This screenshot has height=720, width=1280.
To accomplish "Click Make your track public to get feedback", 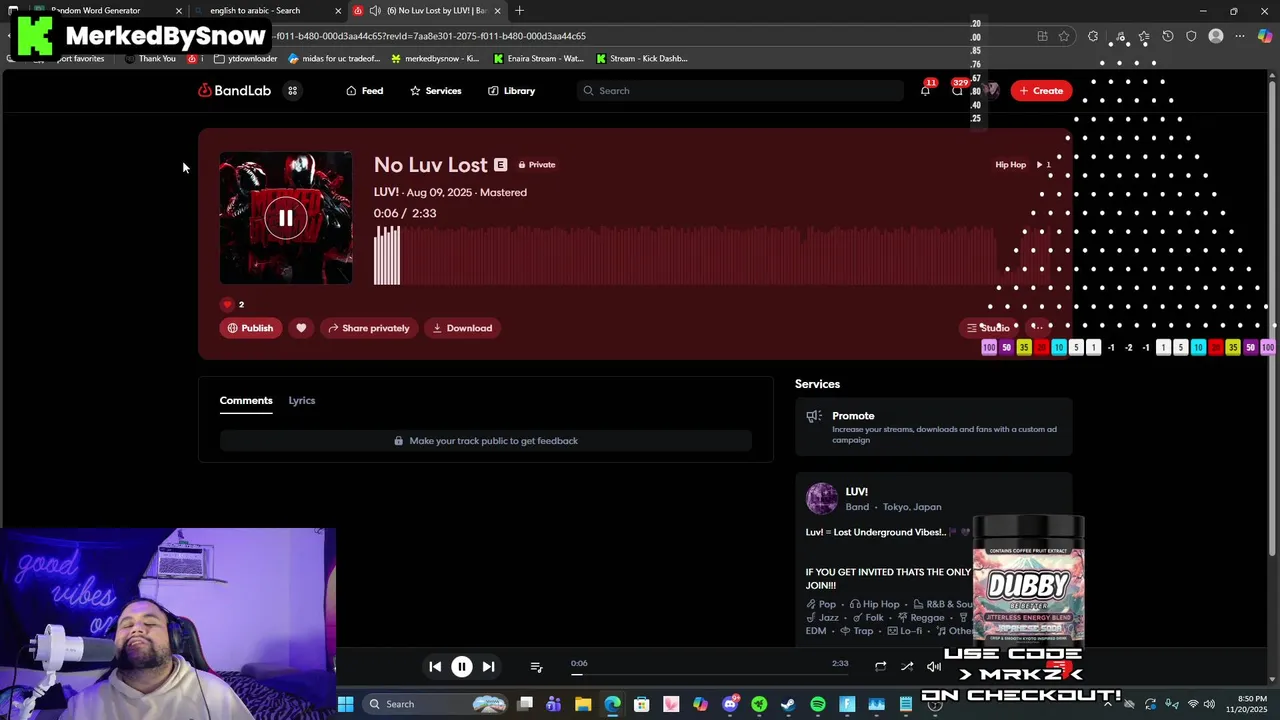I will 486,441.
